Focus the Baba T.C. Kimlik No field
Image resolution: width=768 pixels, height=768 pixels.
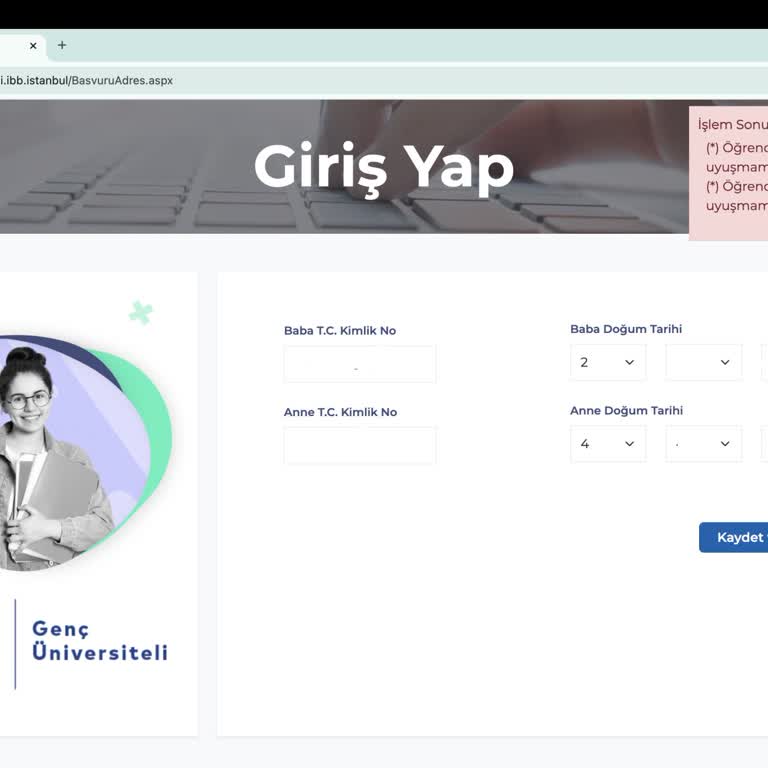[x=360, y=364]
